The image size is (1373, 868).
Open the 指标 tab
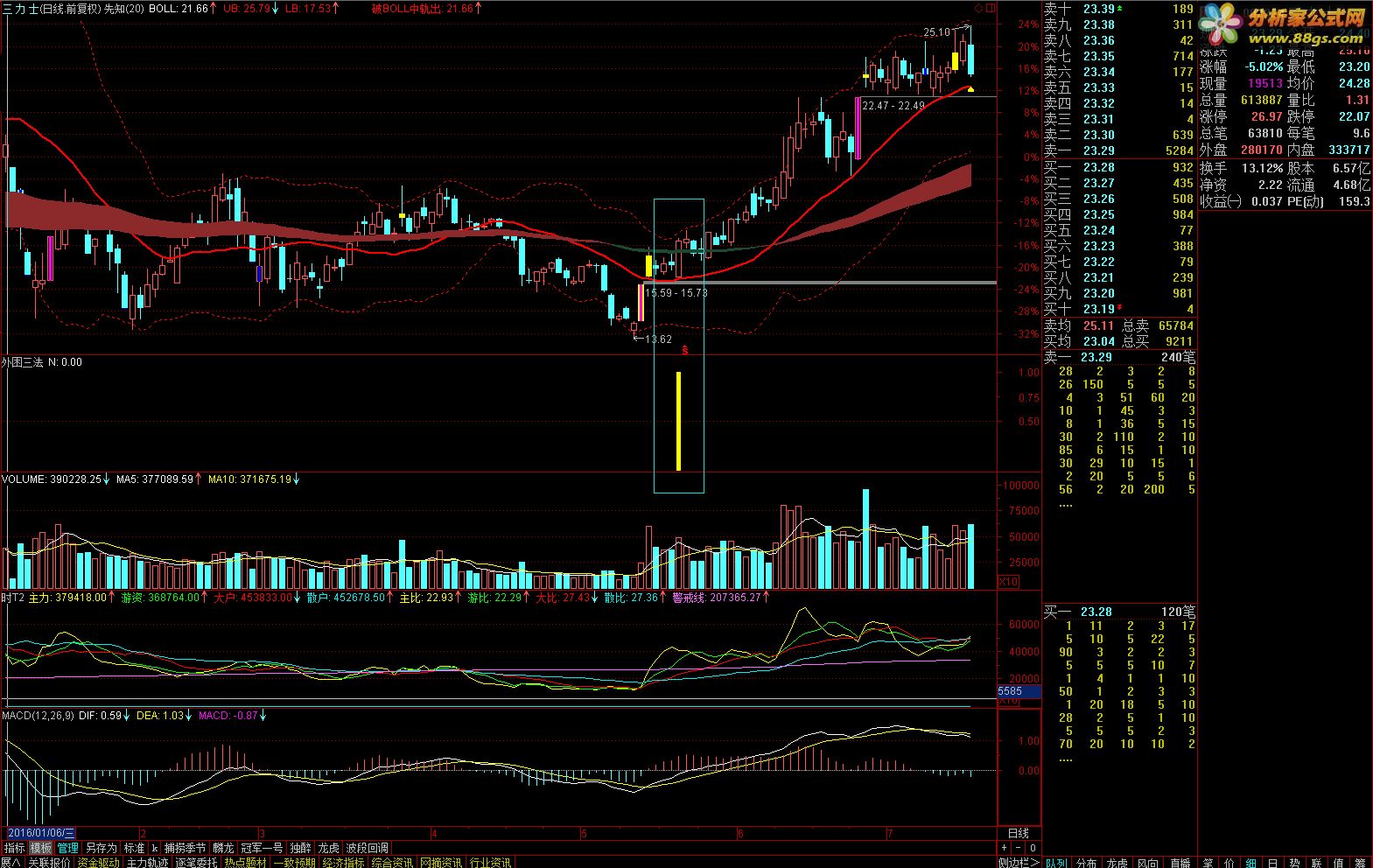(14, 848)
